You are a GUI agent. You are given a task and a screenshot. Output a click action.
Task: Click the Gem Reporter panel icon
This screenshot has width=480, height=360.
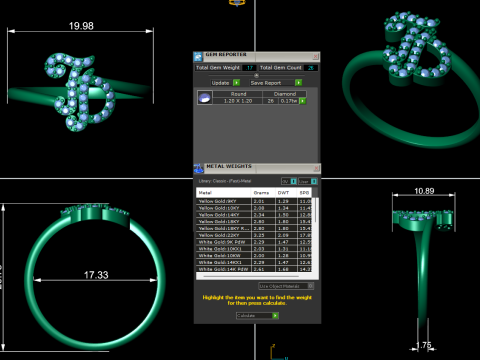(x=198, y=57)
